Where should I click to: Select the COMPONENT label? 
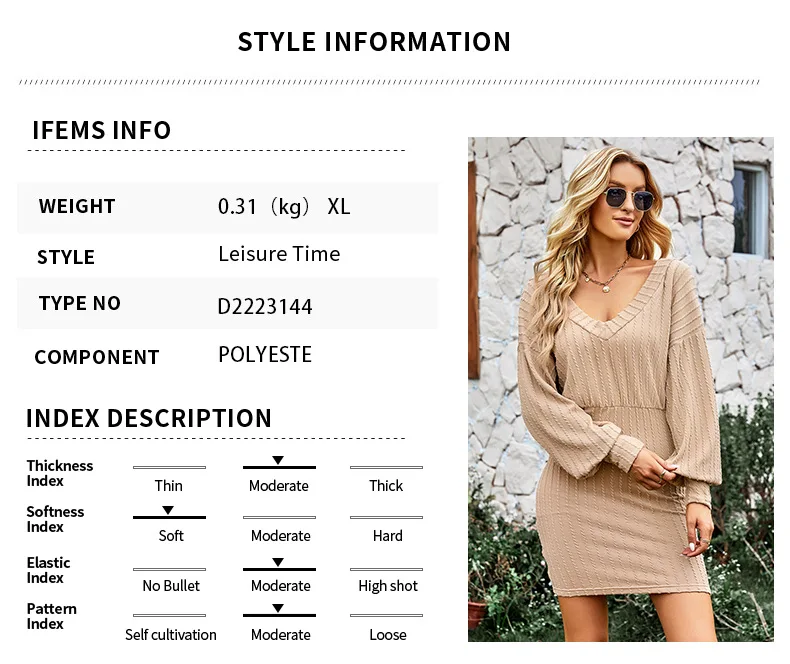[x=97, y=357]
